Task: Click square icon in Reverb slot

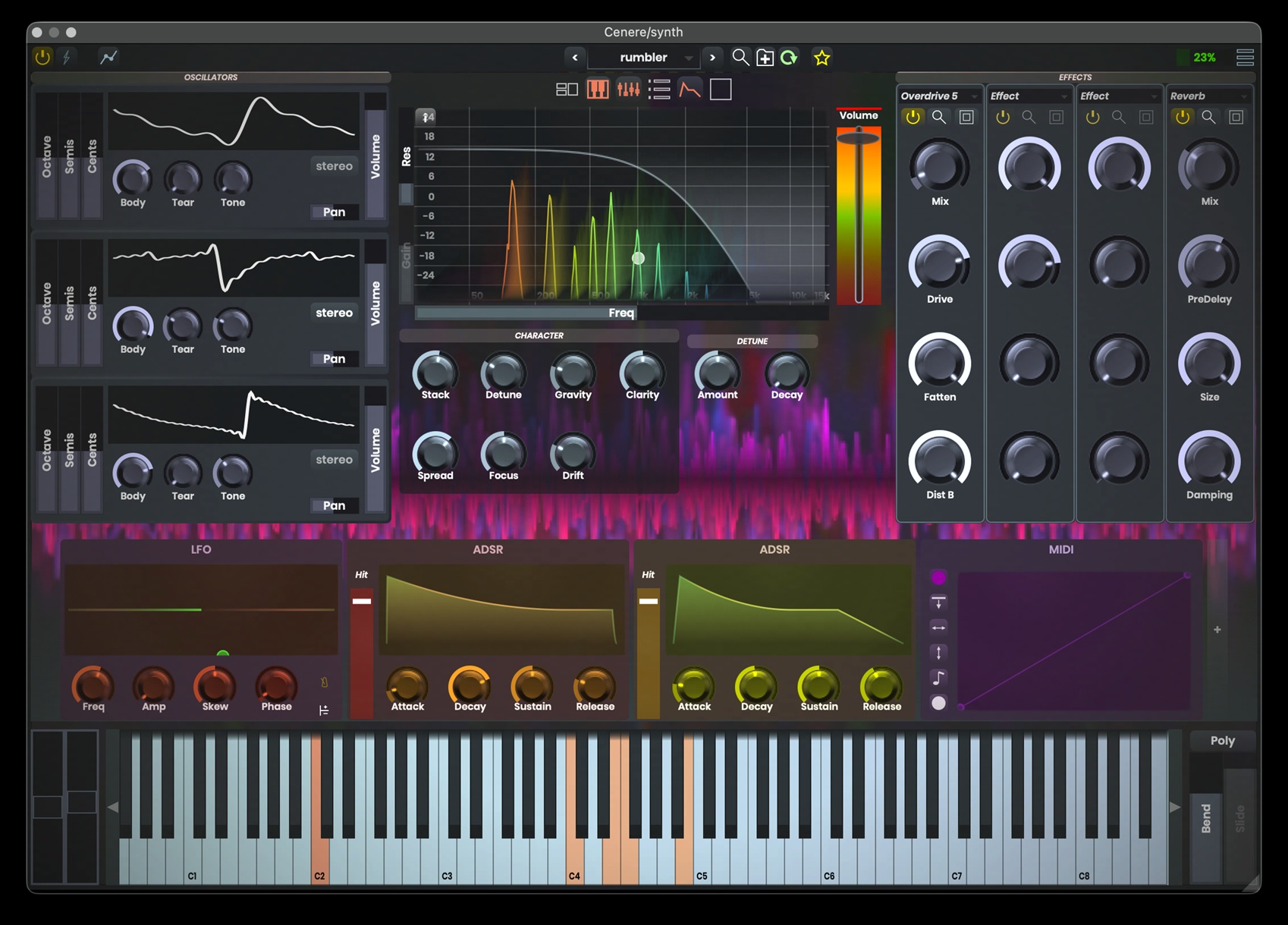Action: 1236,117
